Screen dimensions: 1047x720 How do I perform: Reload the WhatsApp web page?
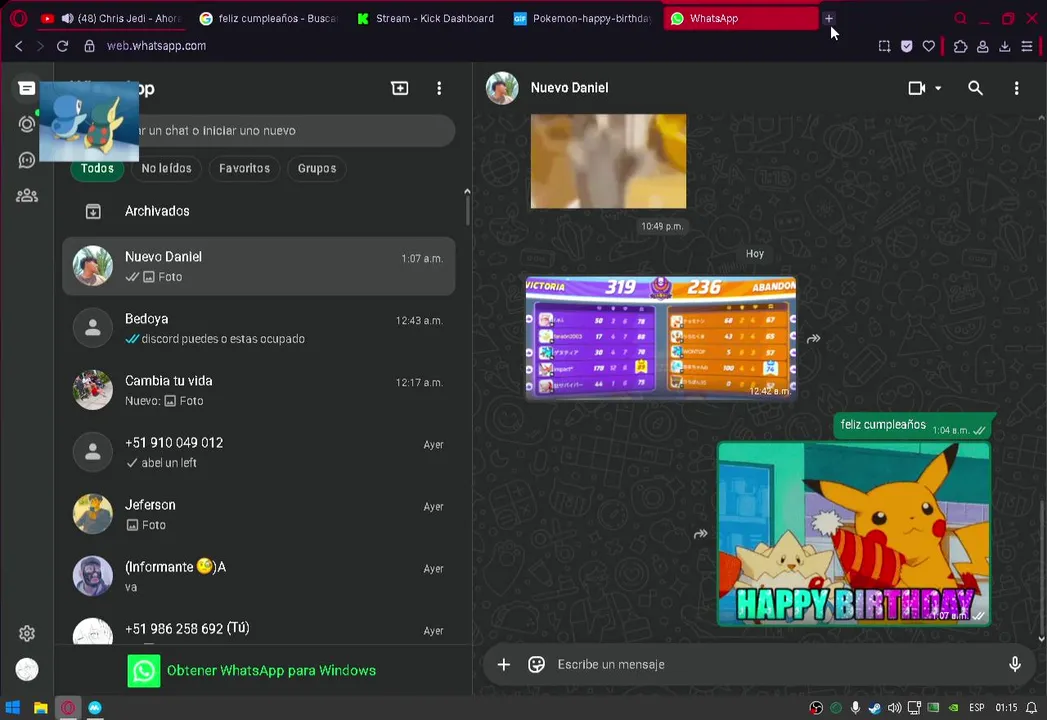pos(62,45)
